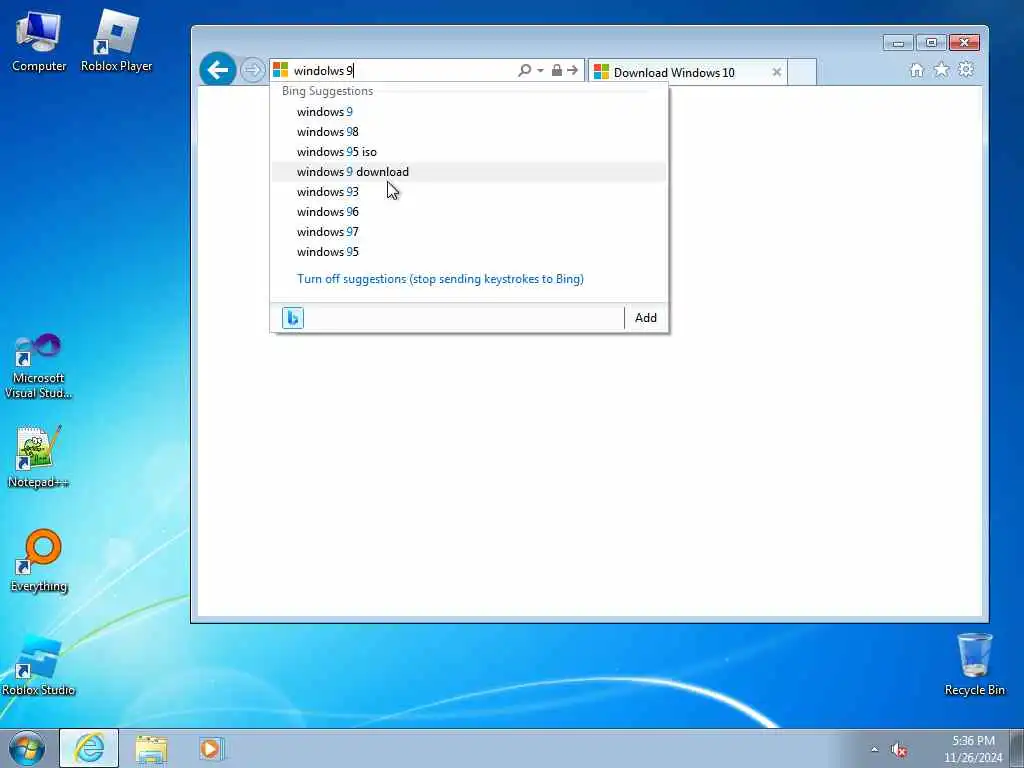Image resolution: width=1024 pixels, height=768 pixels.
Task: Choose the last suggestion "windows 95"
Action: click(x=469, y=252)
